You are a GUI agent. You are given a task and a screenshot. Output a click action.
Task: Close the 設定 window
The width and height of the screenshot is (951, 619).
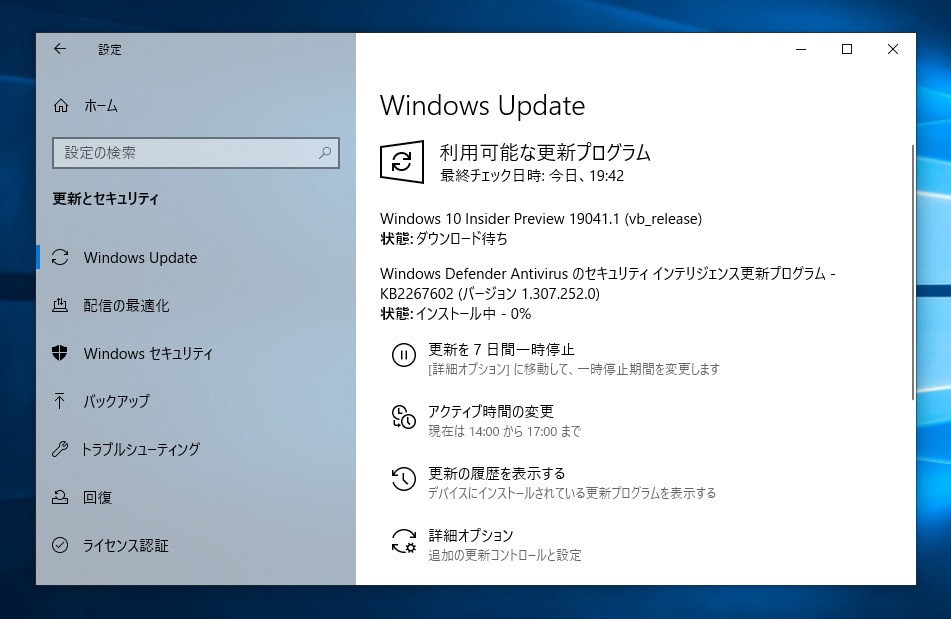[x=893, y=49]
